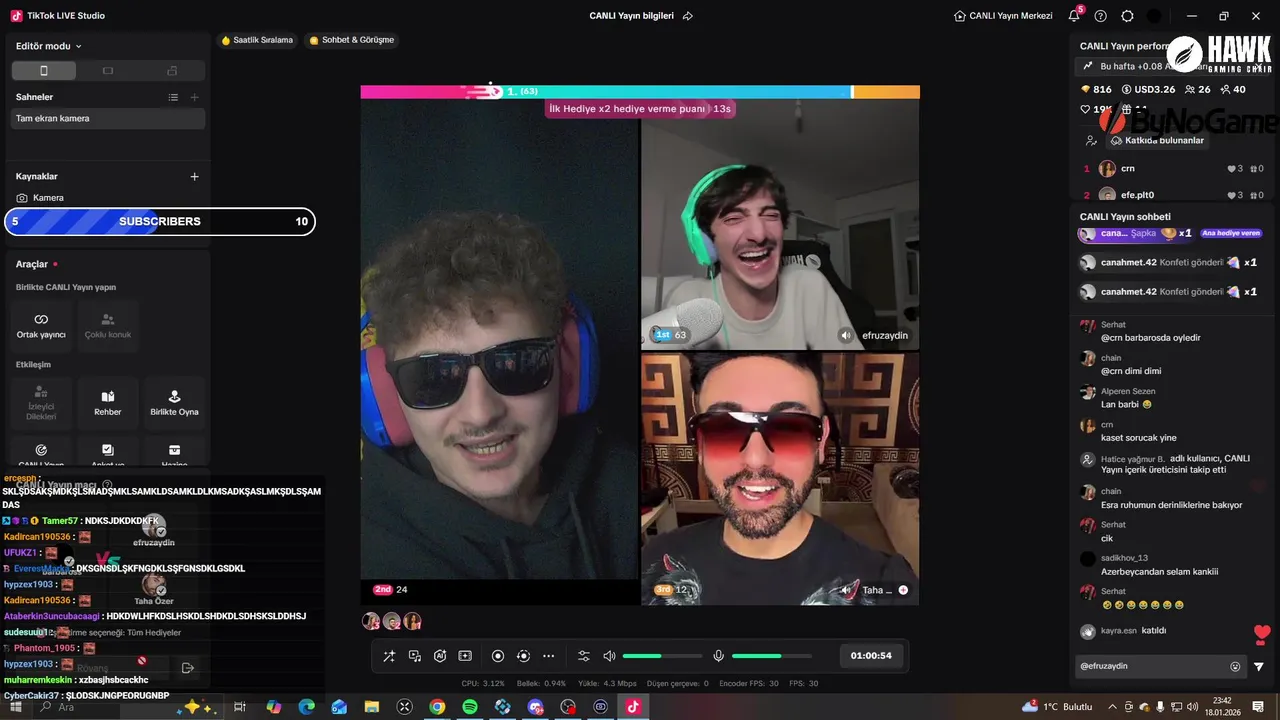Open the İzleyici Dilekleri tool
This screenshot has width=1280, height=720.
pyautogui.click(x=41, y=403)
